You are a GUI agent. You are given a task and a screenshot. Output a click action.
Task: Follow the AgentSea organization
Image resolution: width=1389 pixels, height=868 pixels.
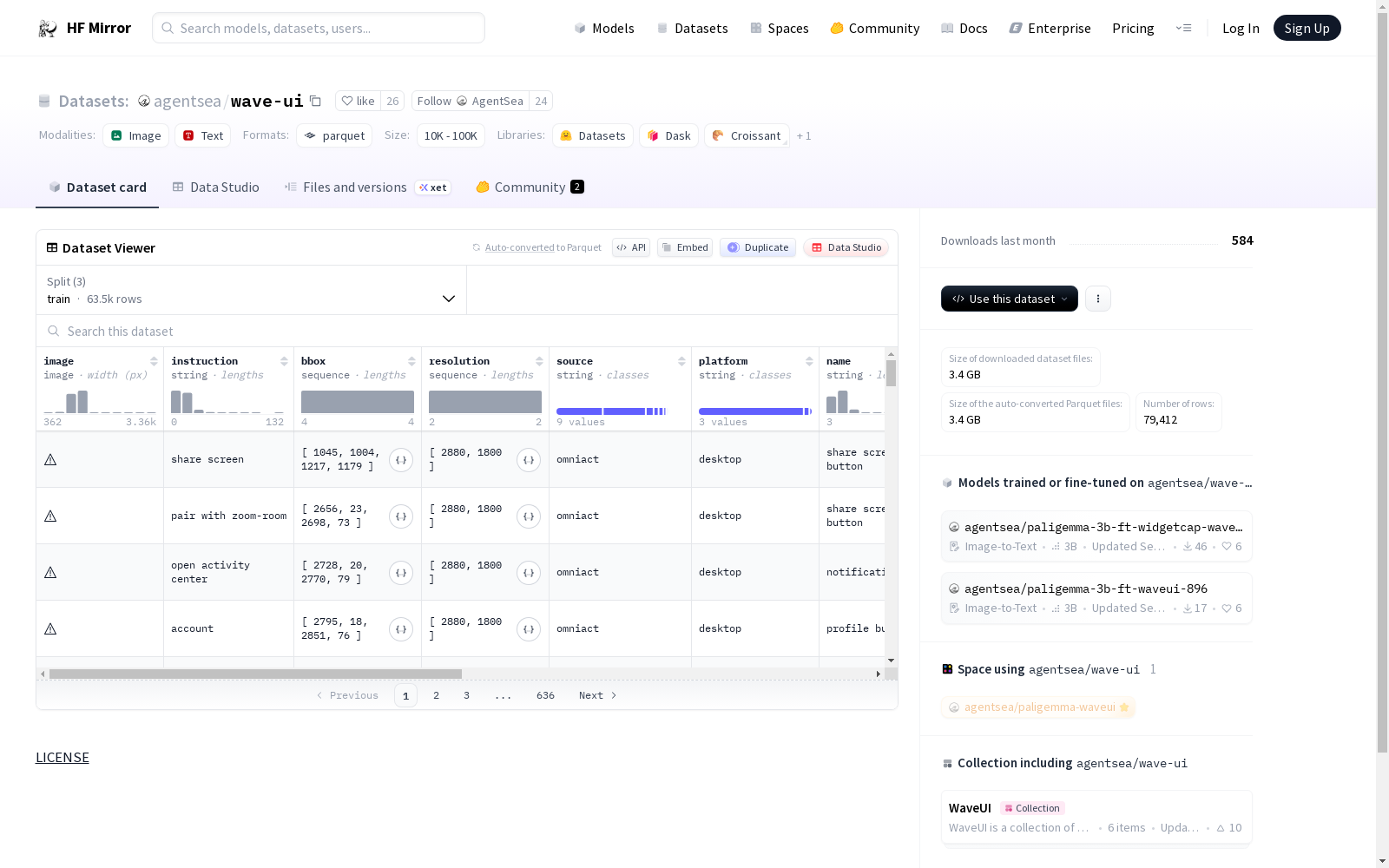point(471,102)
